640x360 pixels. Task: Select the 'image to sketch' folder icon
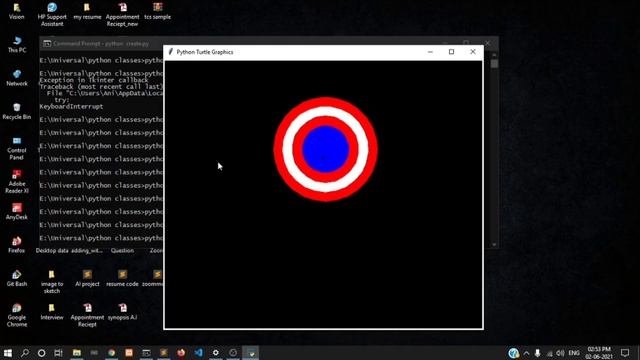coord(52,282)
